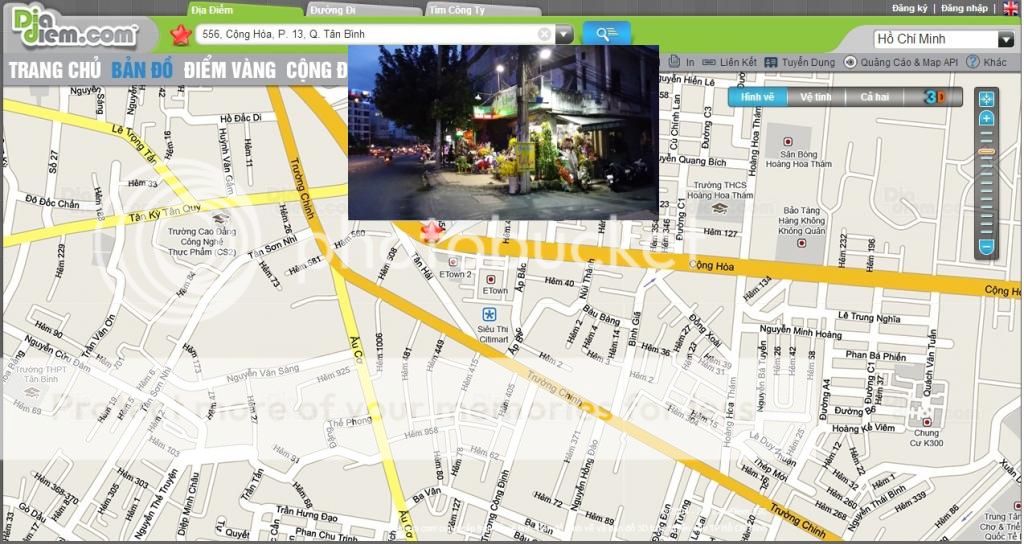Switch to the Tìm Công Ty tab
The width and height of the screenshot is (1024, 544).
(456, 9)
